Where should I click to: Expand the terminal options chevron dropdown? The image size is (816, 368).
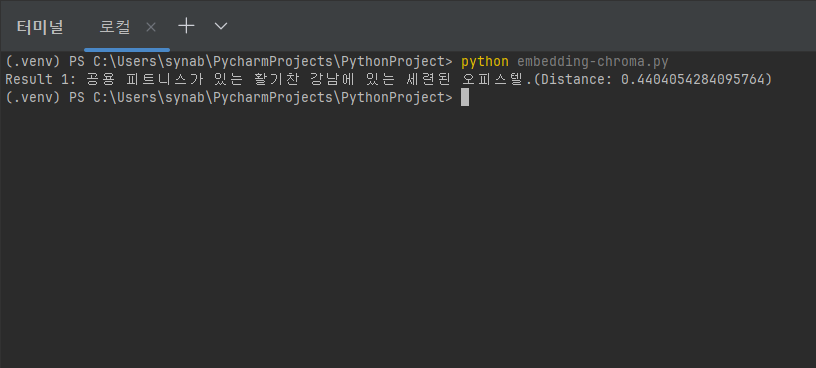point(221,26)
